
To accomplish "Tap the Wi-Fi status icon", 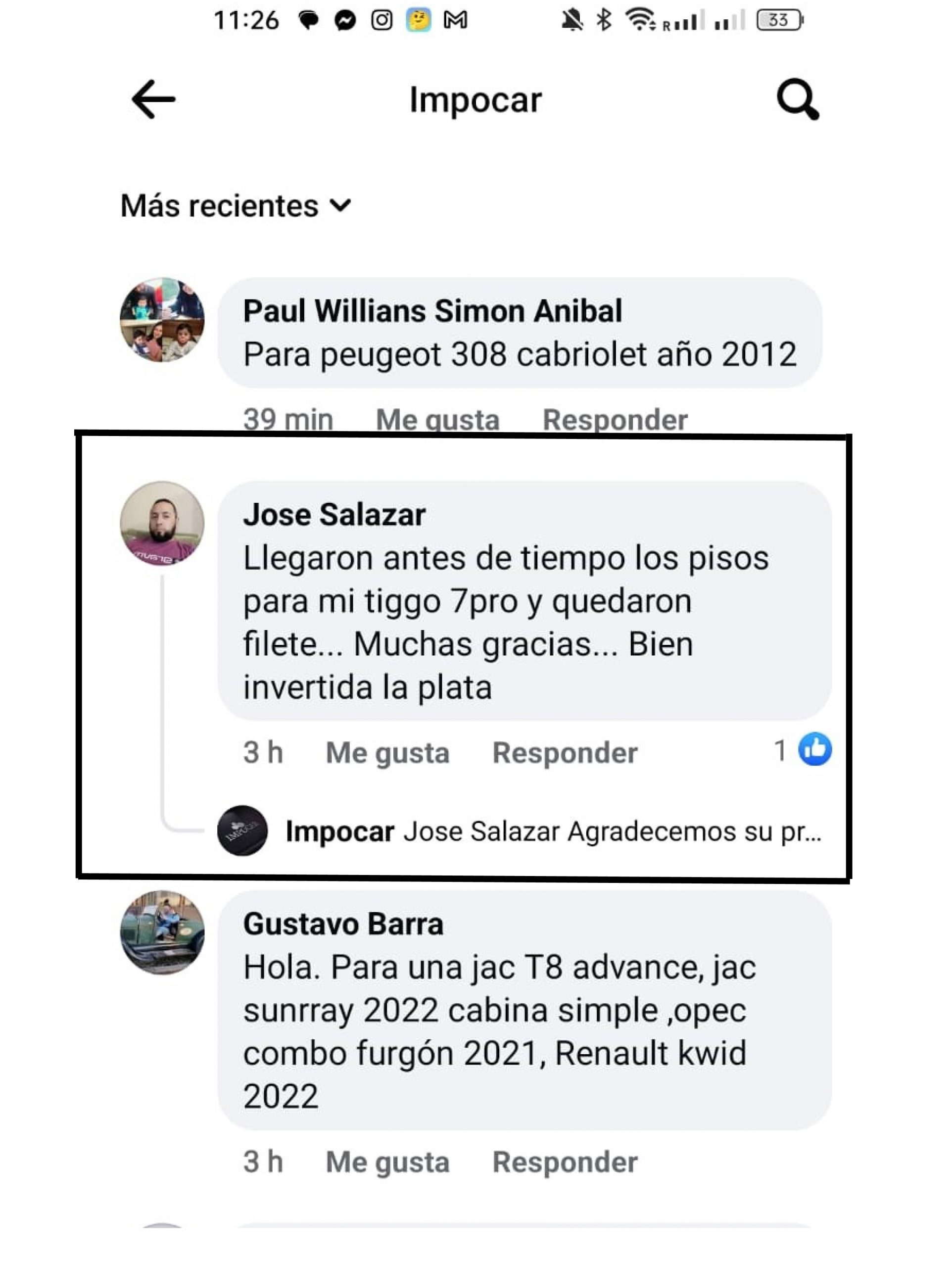I will [641, 20].
